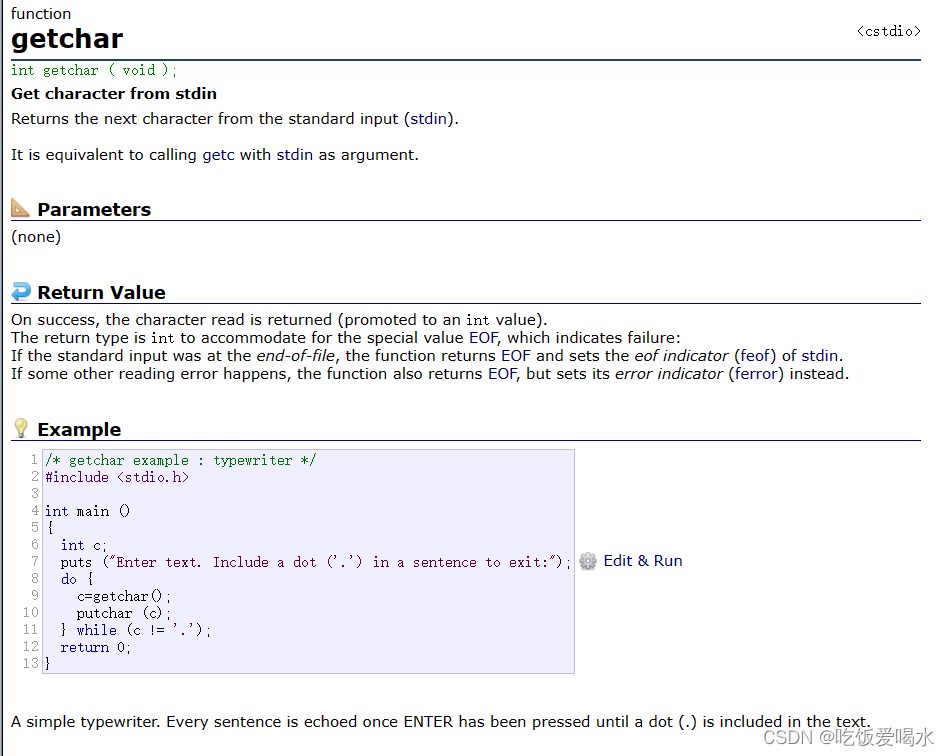Click the Example heading
Image resolution: width=950 pixels, height=756 pixels.
pos(79,429)
